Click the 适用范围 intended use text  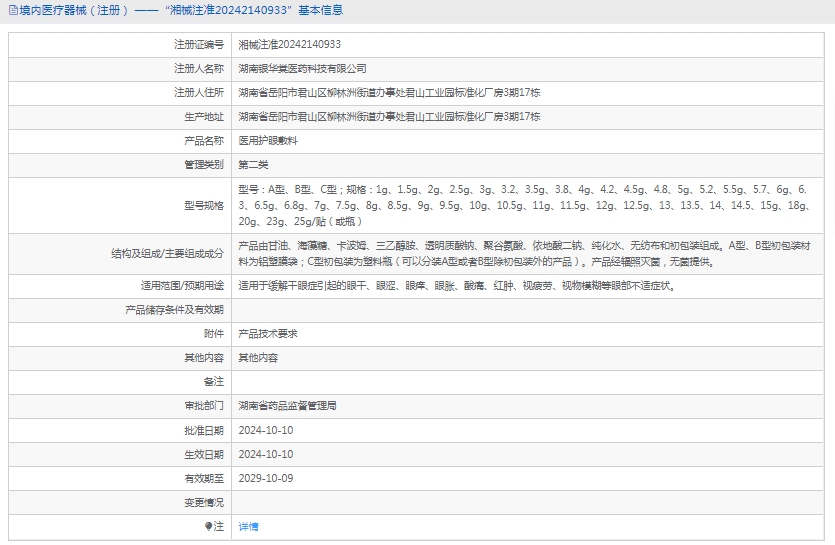click(x=456, y=286)
